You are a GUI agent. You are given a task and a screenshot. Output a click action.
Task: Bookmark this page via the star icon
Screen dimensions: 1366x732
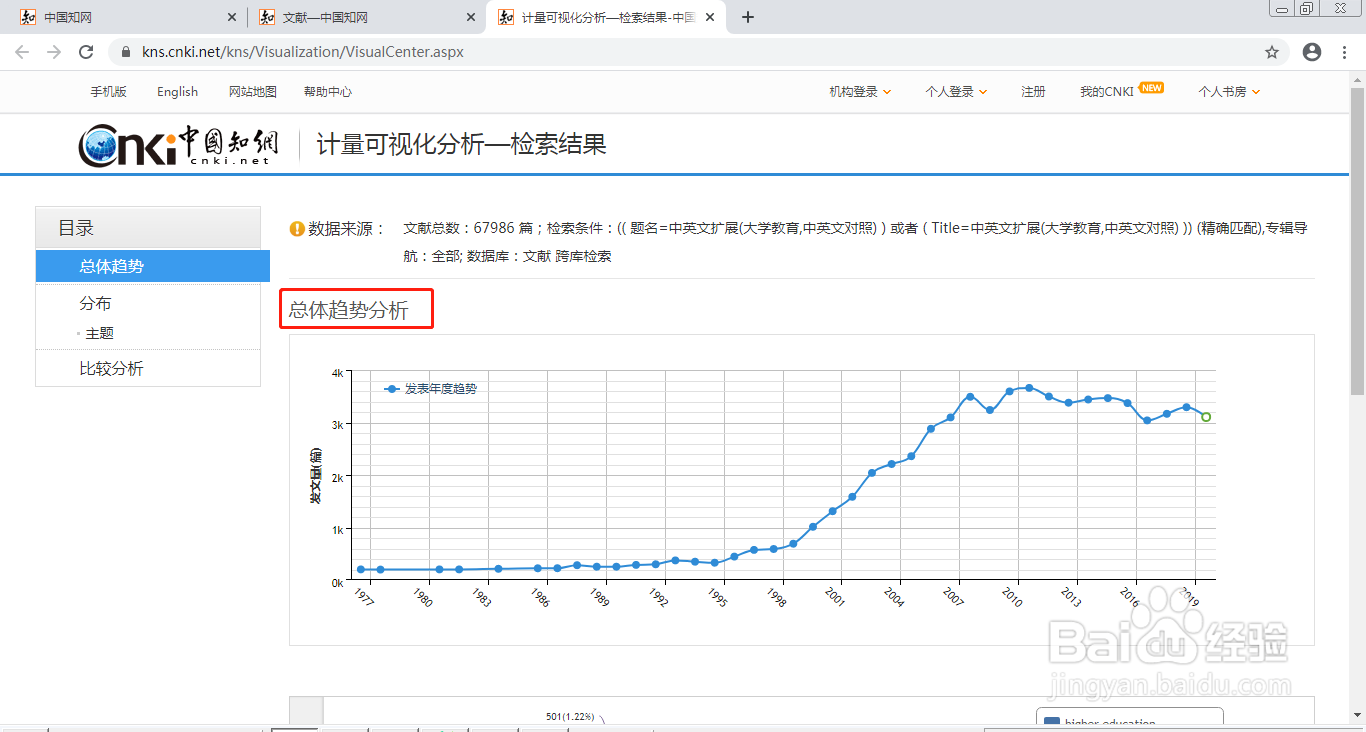click(x=1271, y=52)
